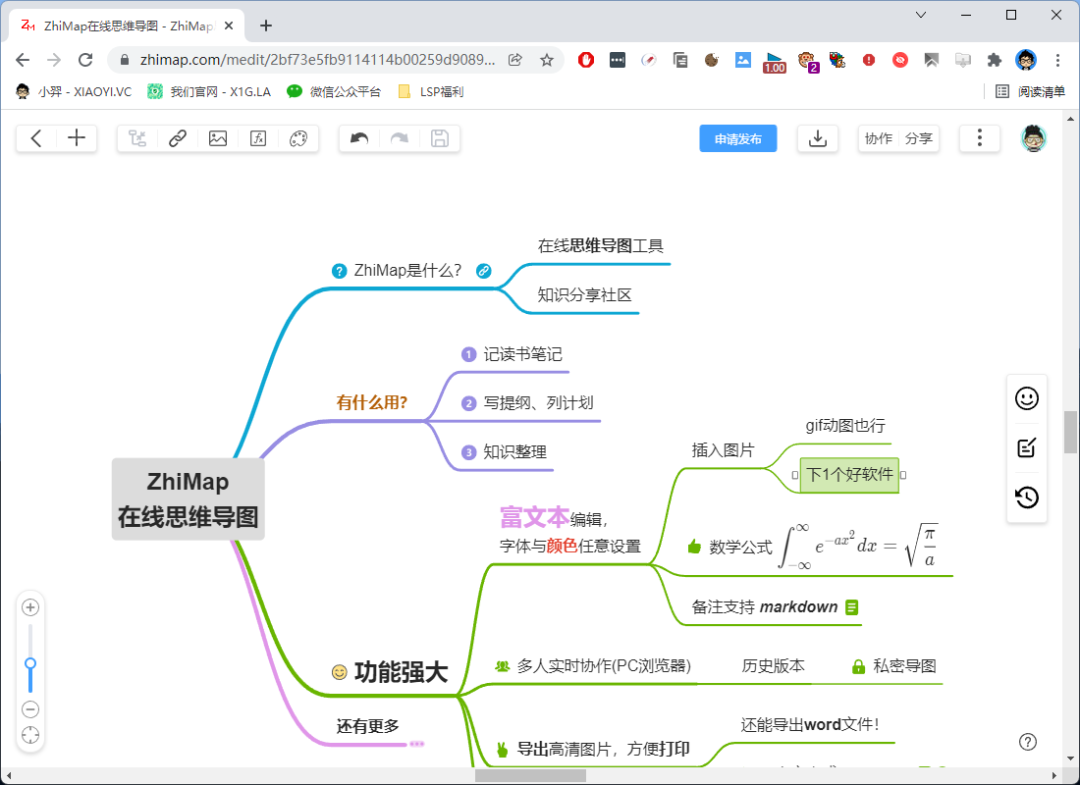Click the 分享 share button
Screen dimensions: 1080x785
(919, 139)
